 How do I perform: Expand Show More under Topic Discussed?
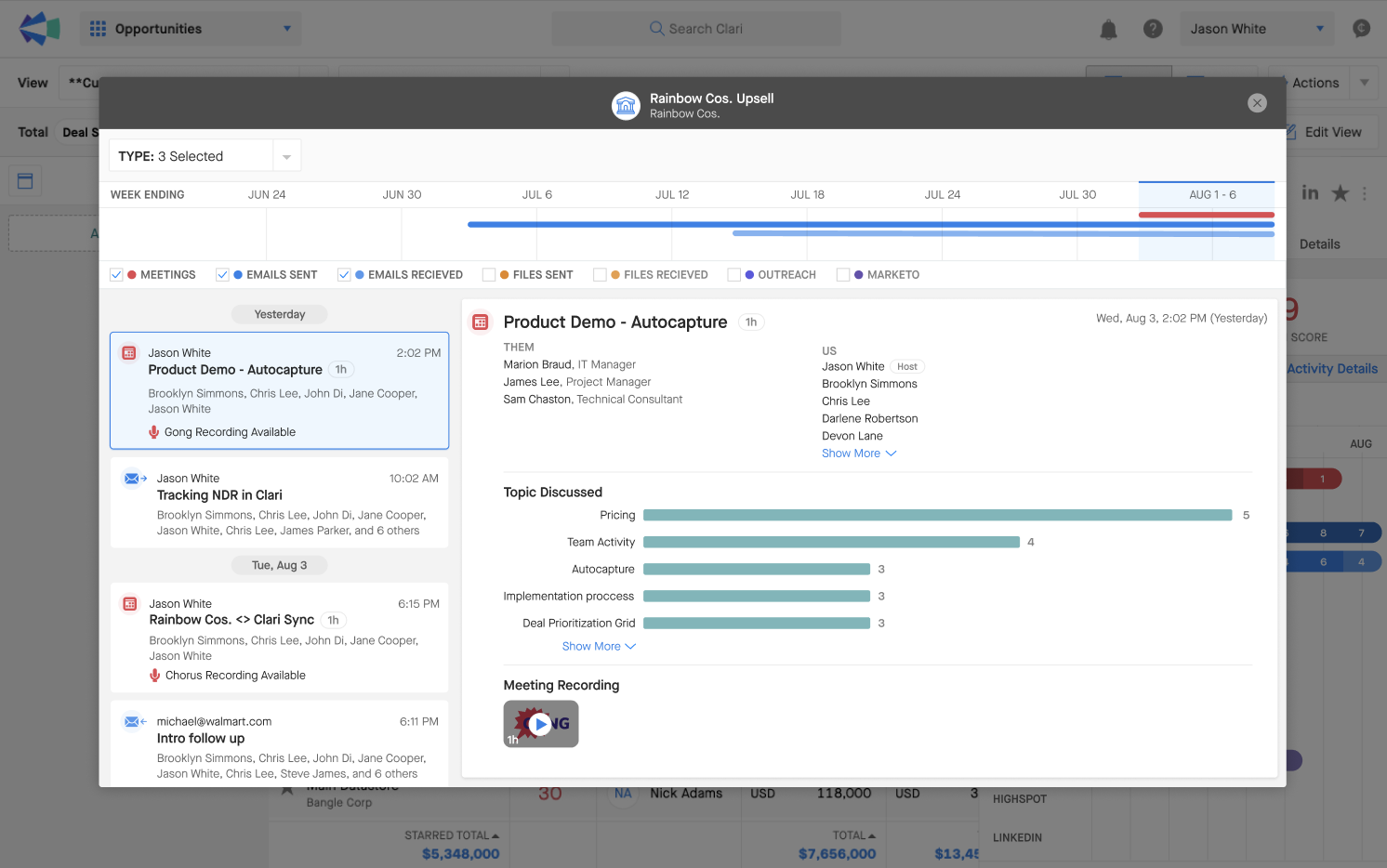599,647
